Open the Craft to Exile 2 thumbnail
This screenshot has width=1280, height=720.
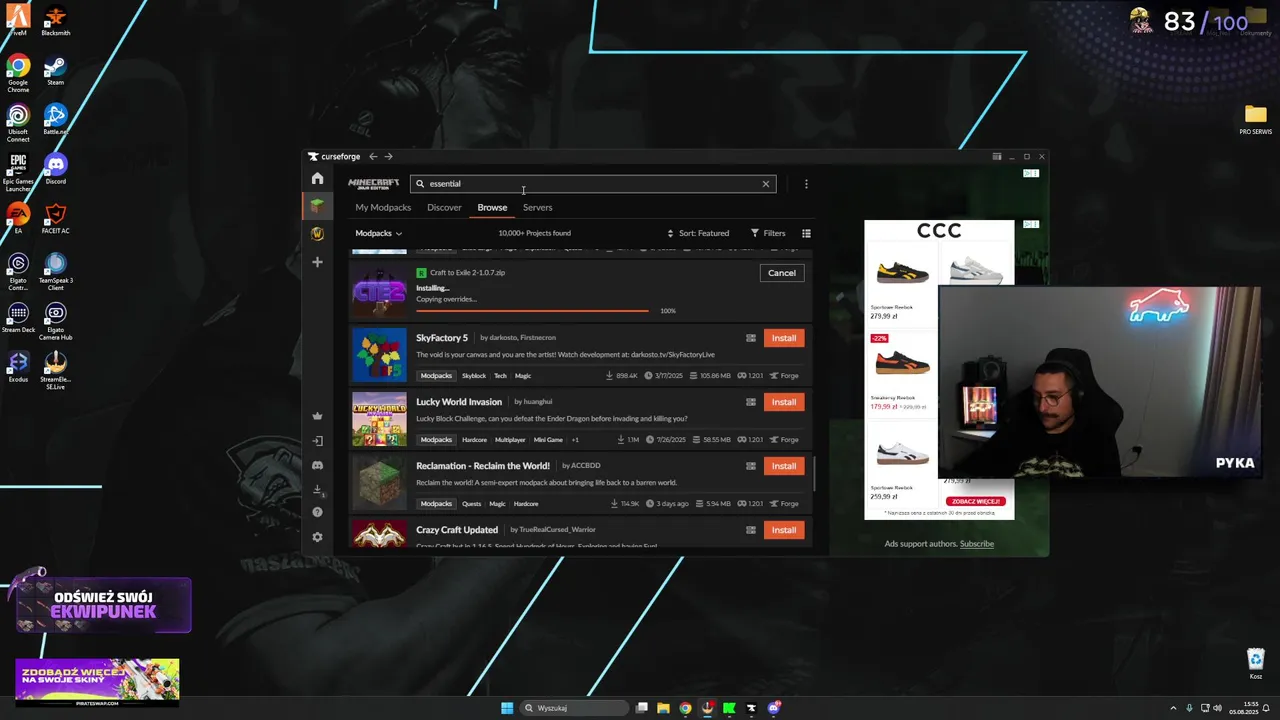point(379,289)
